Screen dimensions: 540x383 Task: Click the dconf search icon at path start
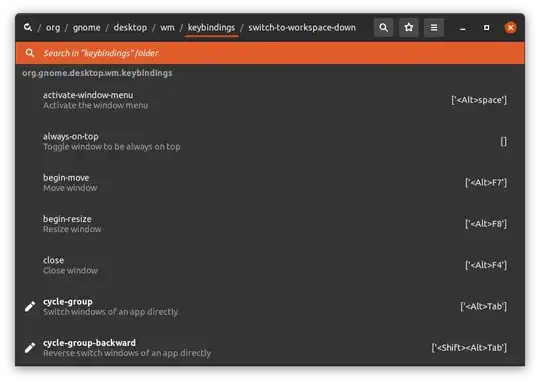point(28,27)
